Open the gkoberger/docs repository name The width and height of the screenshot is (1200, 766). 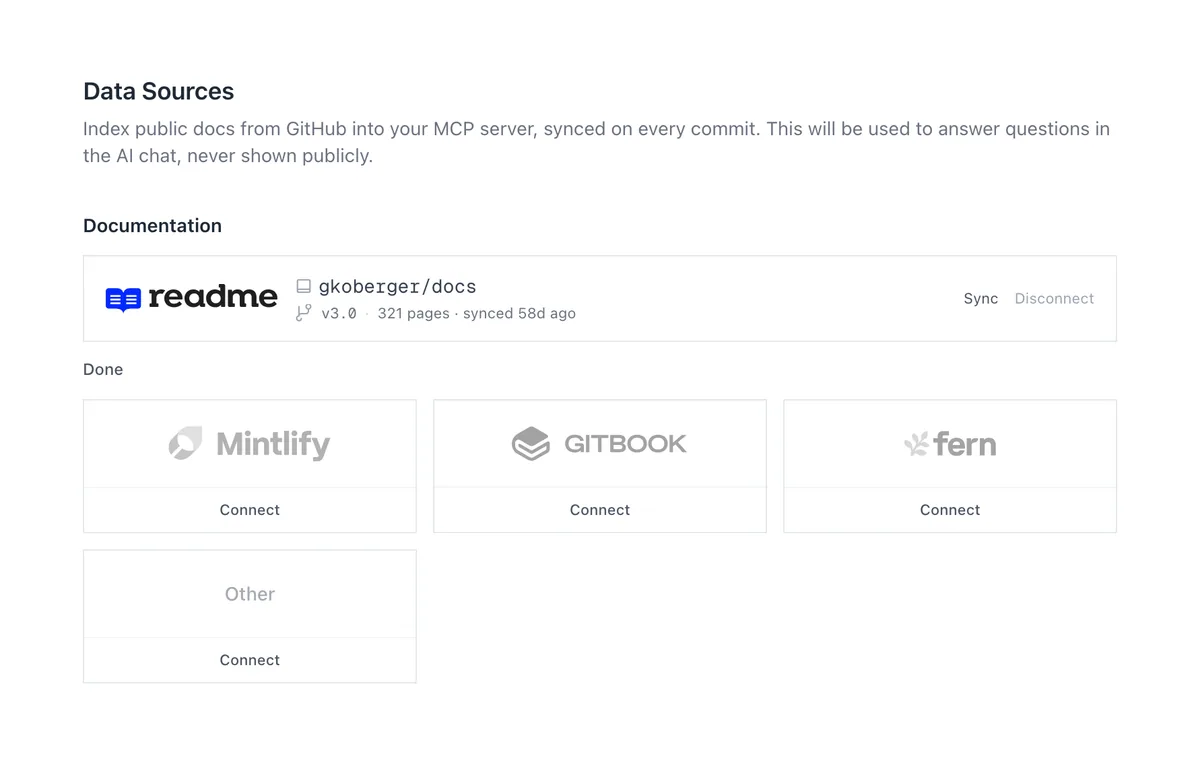[397, 287]
